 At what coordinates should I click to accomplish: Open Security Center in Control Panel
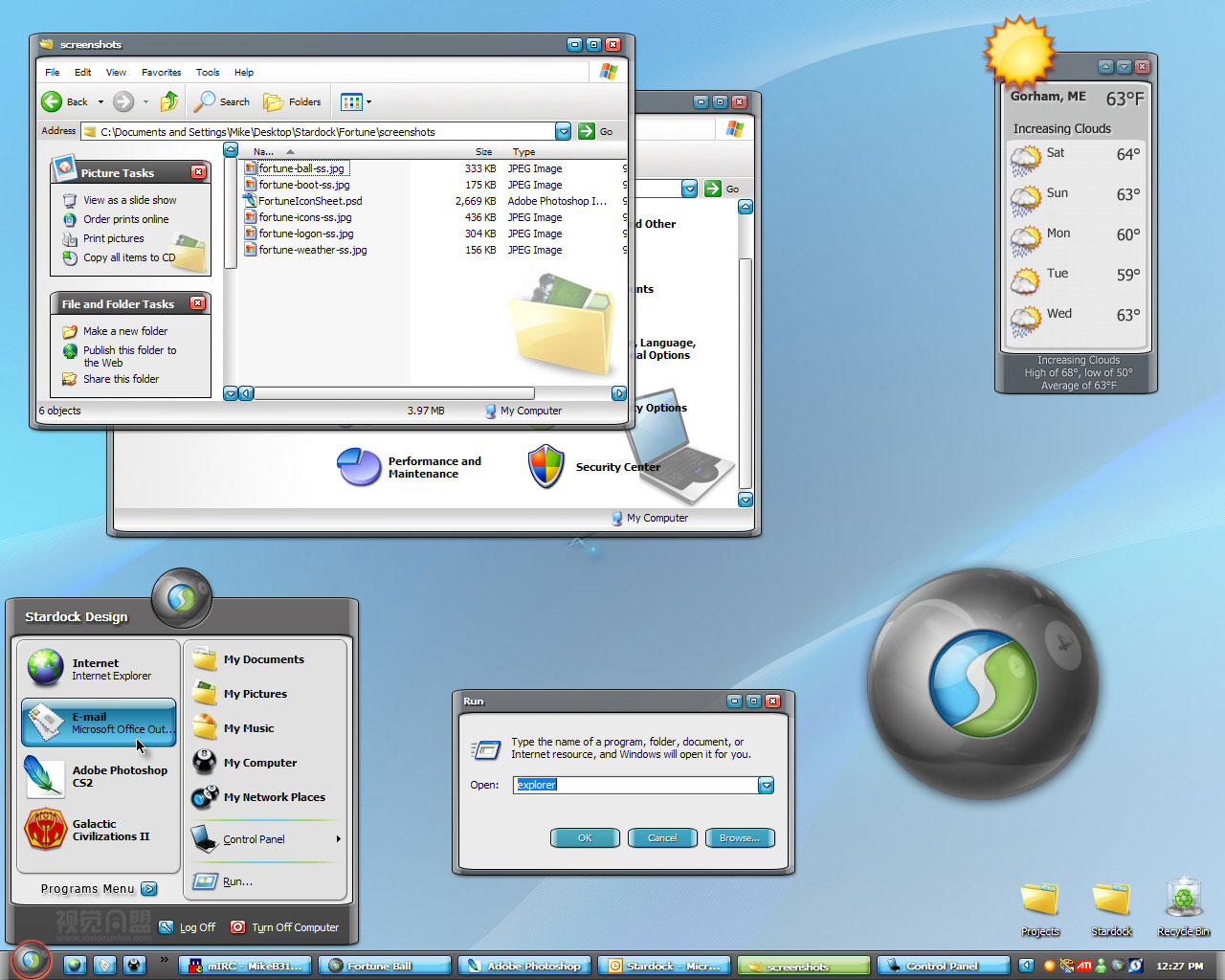(593, 467)
